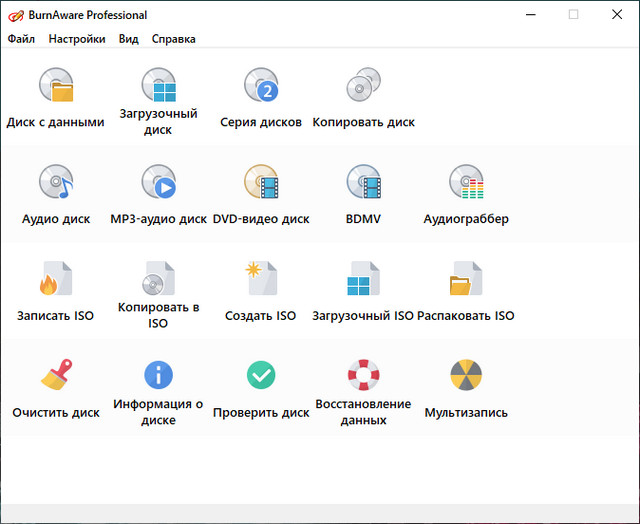Image resolution: width=640 pixels, height=524 pixels.
Task: Open DVD-видео диск tool
Action: tap(261, 184)
